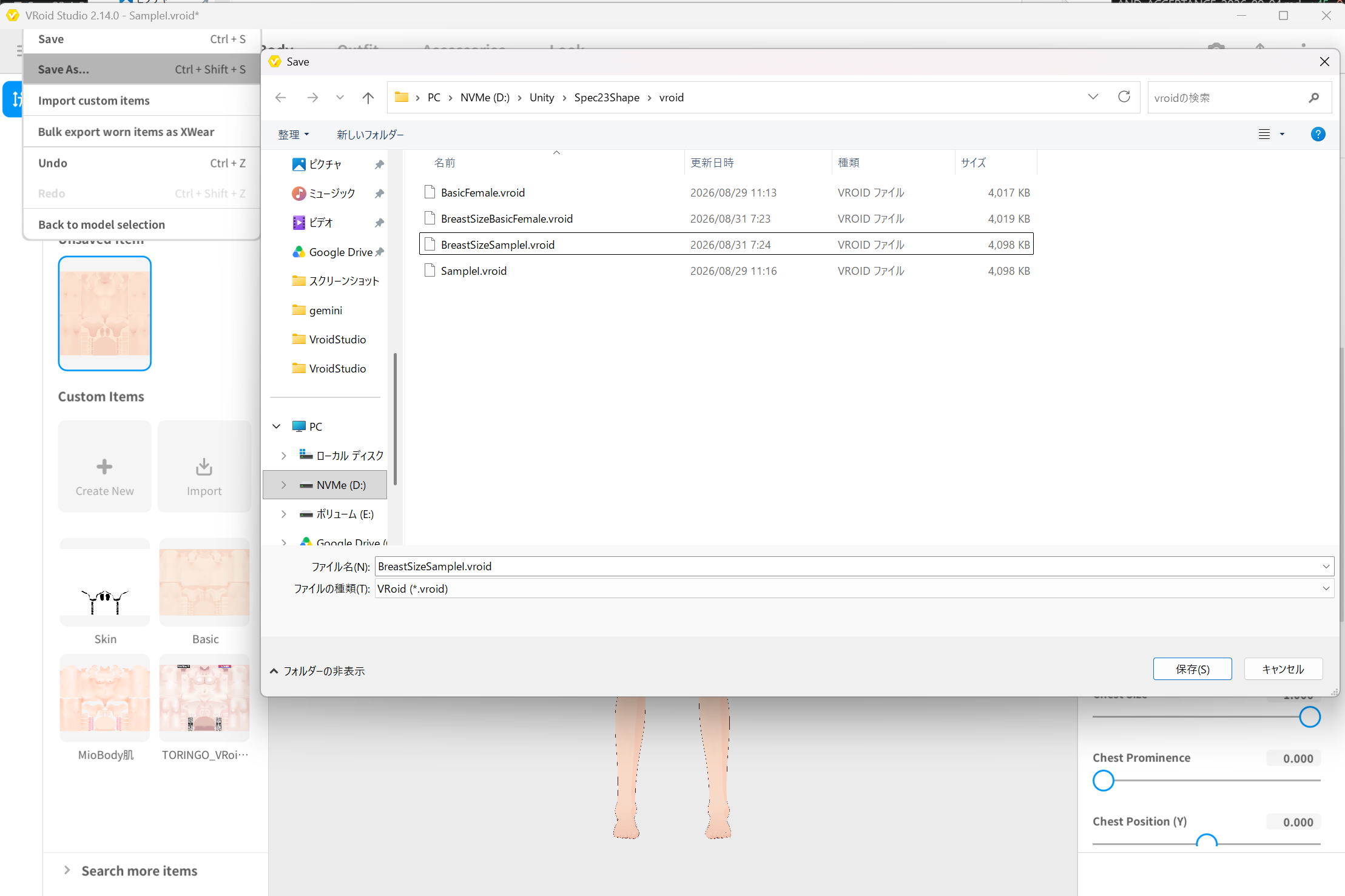
Task: Click Import custom item tile
Action: (204, 467)
